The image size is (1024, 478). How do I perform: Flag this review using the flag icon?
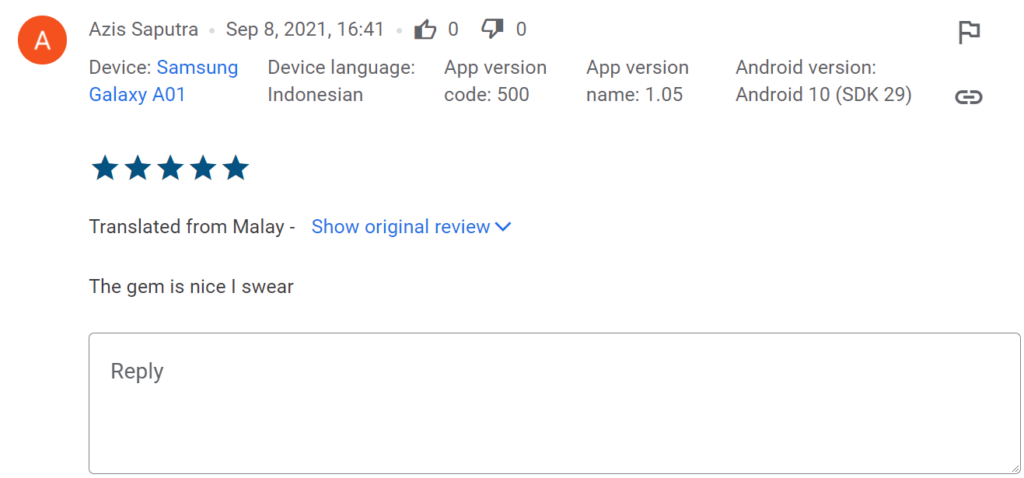point(968,33)
